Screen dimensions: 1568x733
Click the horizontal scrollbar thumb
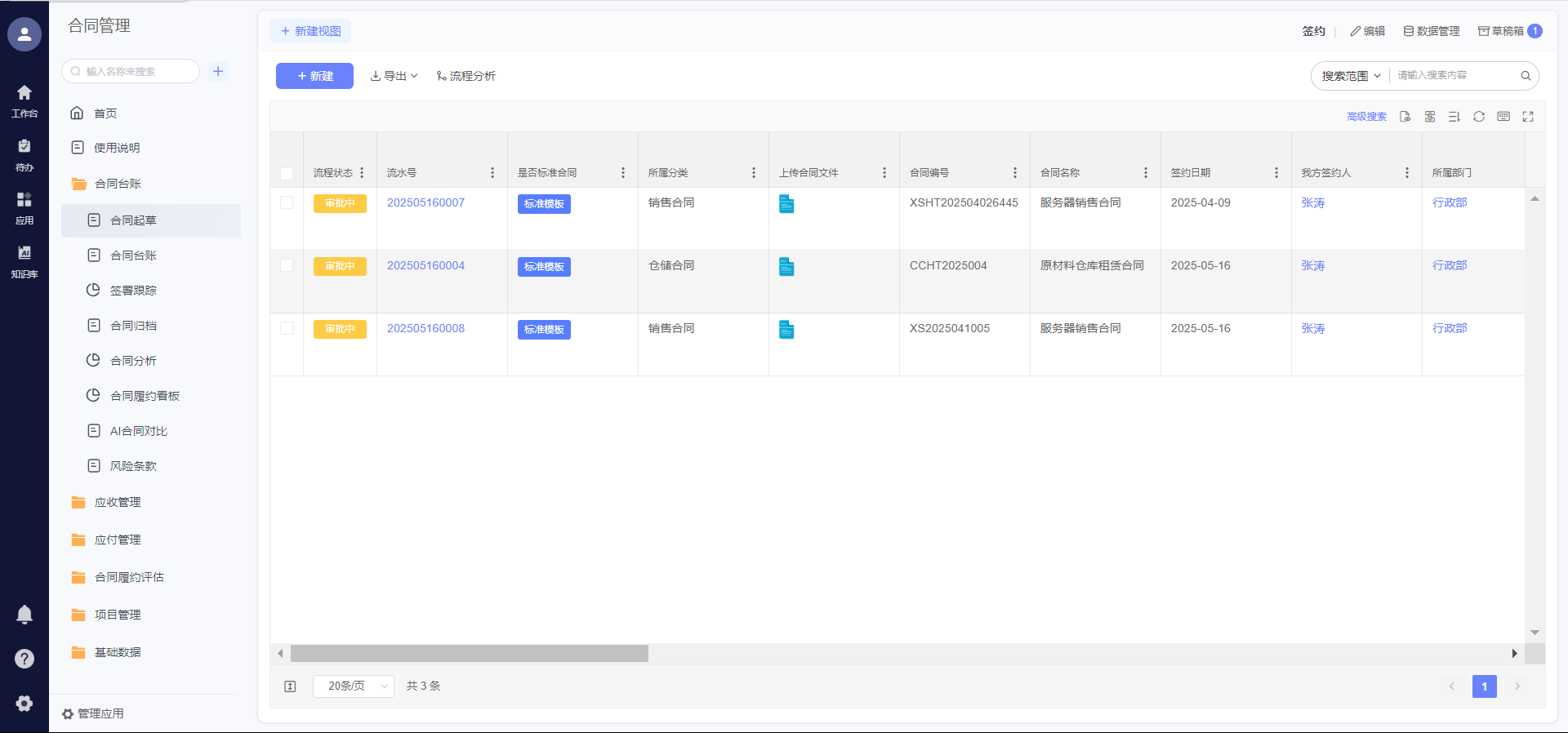coord(469,653)
